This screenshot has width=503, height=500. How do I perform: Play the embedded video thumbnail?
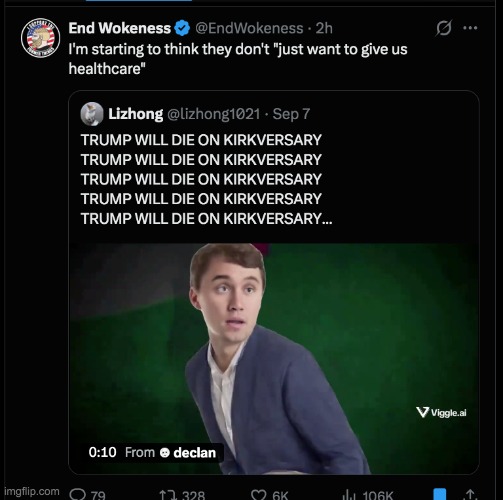(274, 358)
